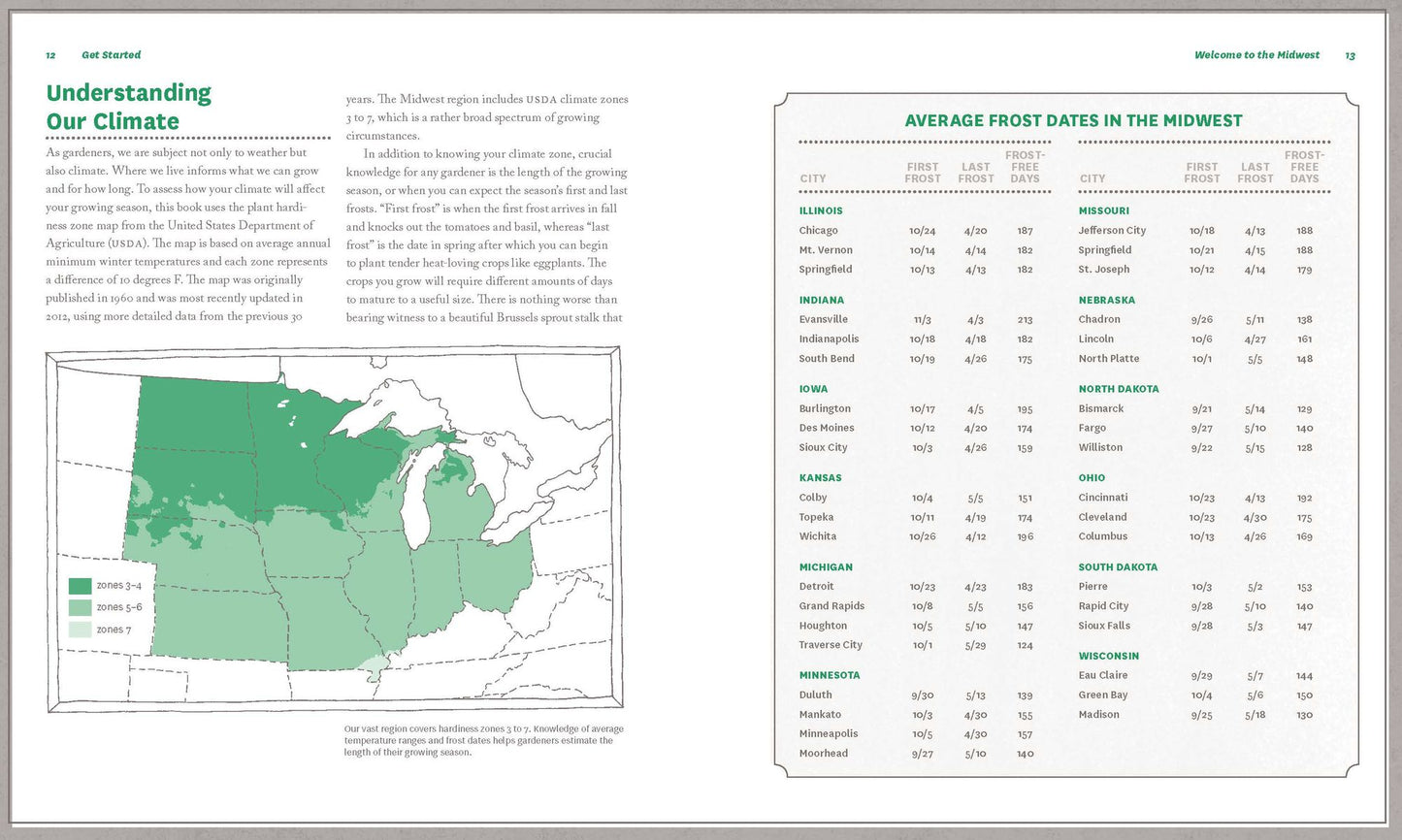Image resolution: width=1402 pixels, height=840 pixels.
Task: Click the Traverse City city name
Action: (831, 645)
